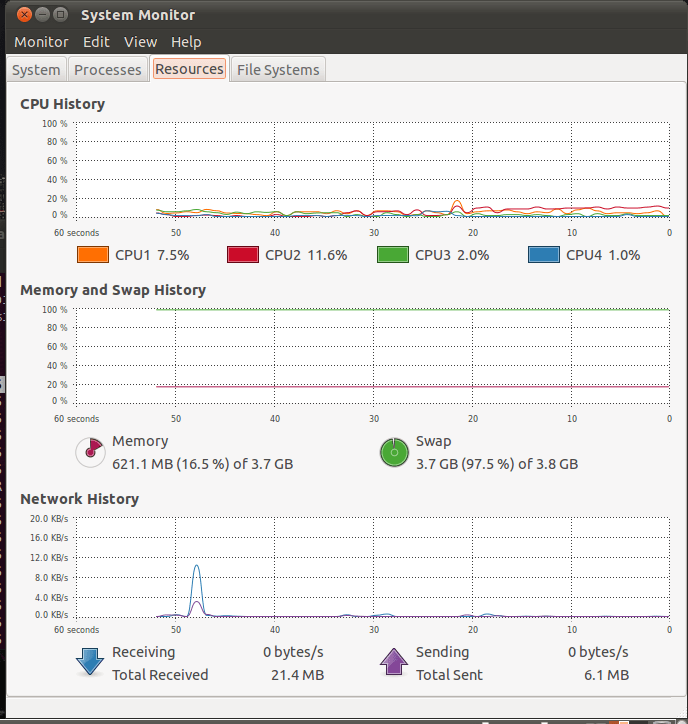This screenshot has width=688, height=724.
Task: Click the CPU1 orange color swatch
Action: pyautogui.click(x=93, y=255)
